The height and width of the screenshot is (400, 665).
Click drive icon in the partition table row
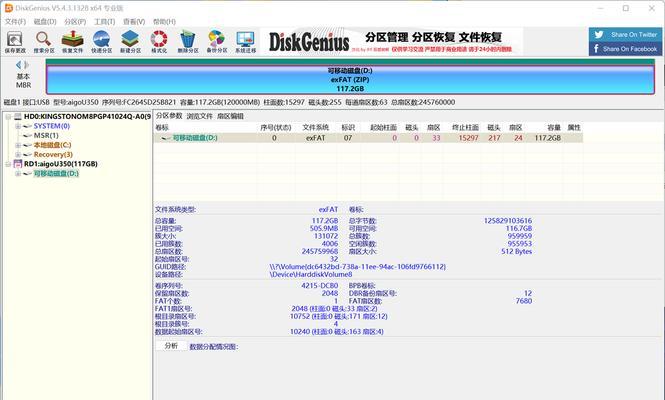click(x=166, y=138)
